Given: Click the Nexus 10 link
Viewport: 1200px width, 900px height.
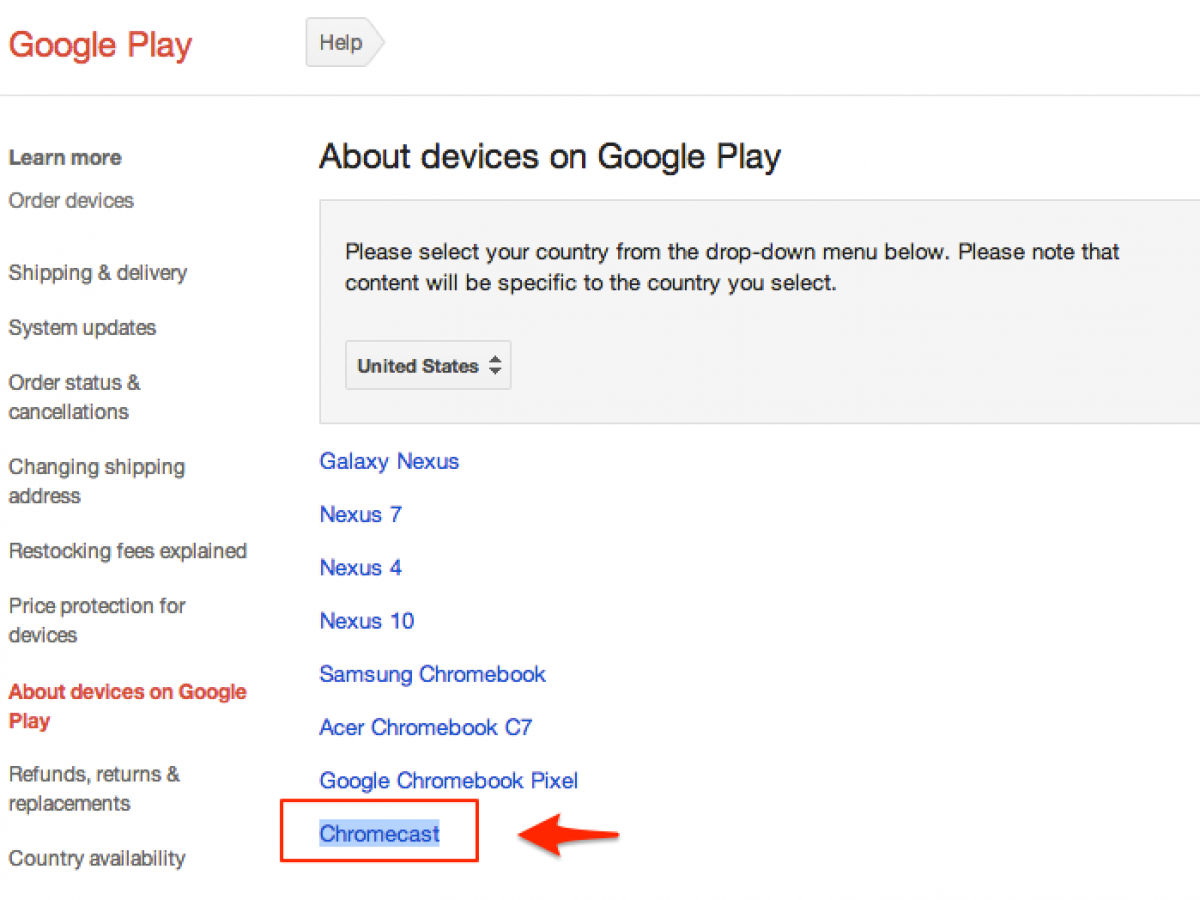Looking at the screenshot, I should click(366, 621).
